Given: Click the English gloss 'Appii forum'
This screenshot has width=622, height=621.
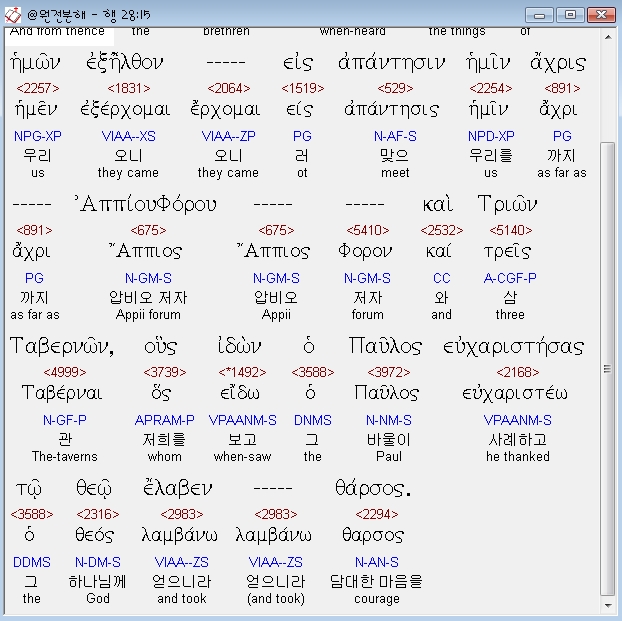Looking at the screenshot, I should [148, 315].
